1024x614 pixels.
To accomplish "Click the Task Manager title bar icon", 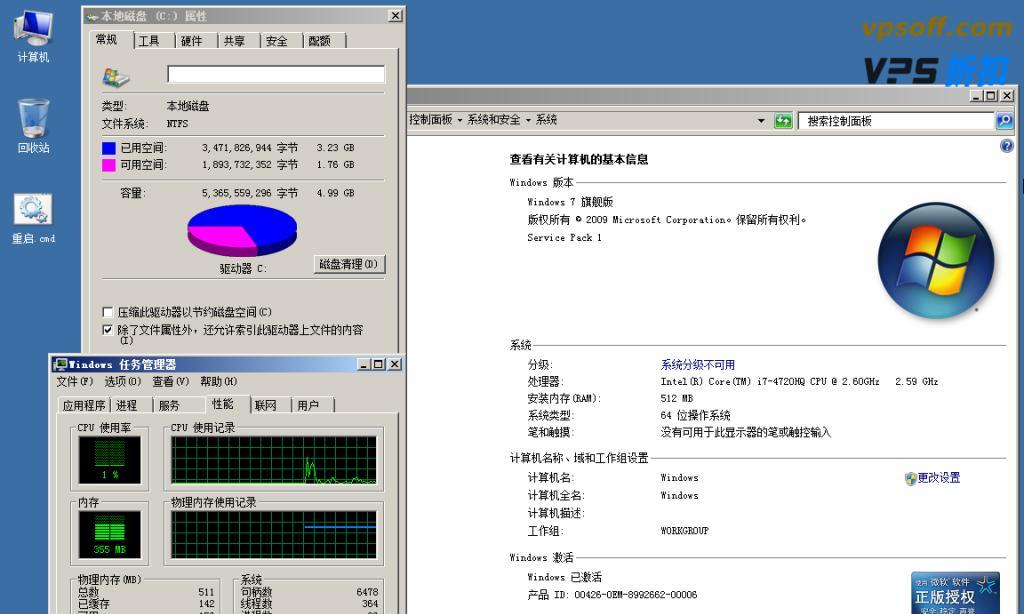I will point(61,364).
